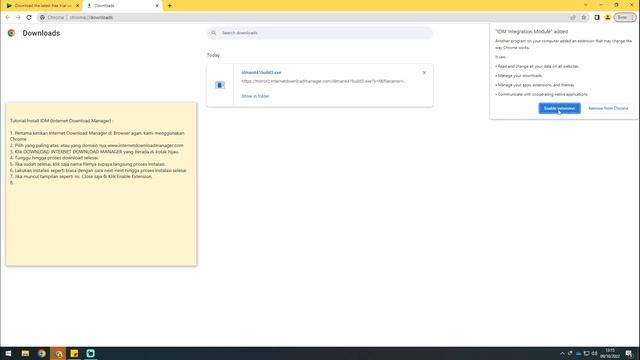The width and height of the screenshot is (640, 360).
Task: Go back with the browser arrow
Action: [8, 18]
